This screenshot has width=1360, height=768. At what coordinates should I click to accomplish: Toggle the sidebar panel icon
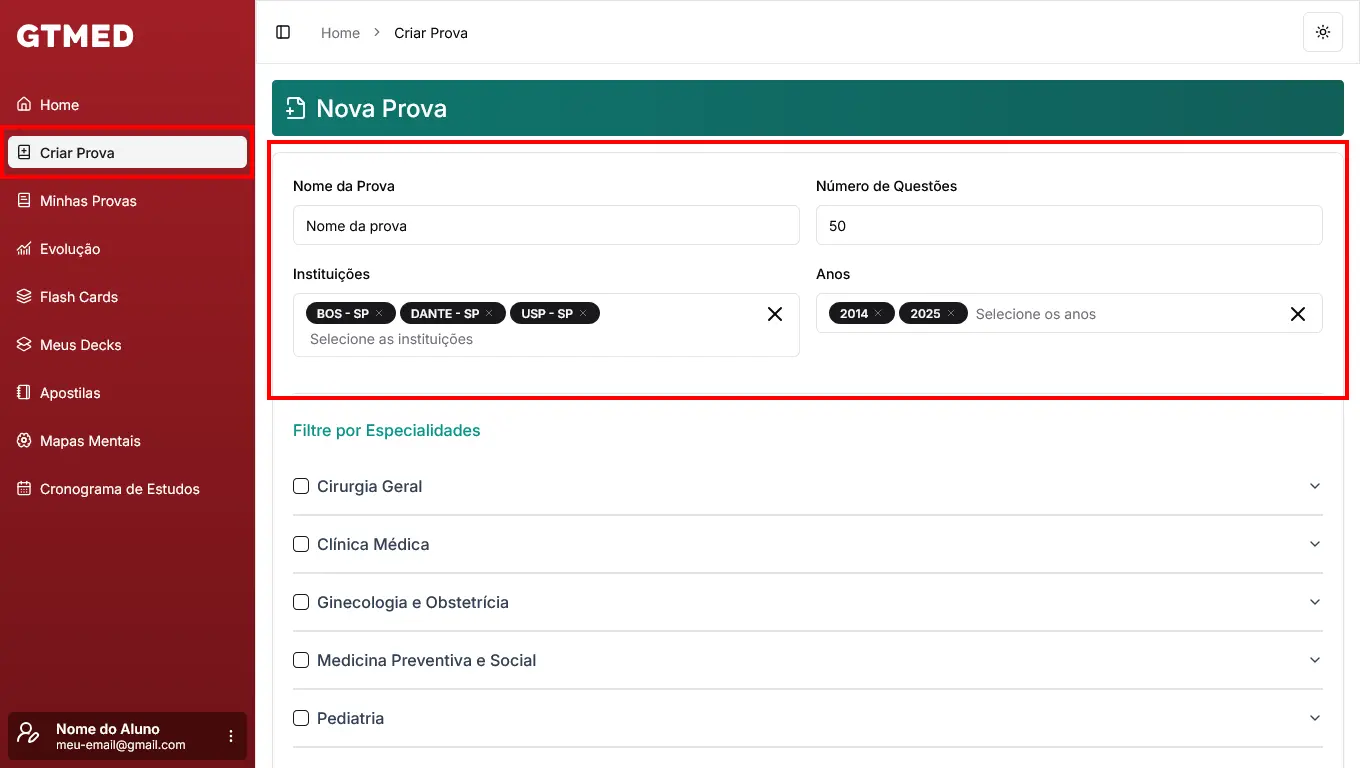click(283, 32)
